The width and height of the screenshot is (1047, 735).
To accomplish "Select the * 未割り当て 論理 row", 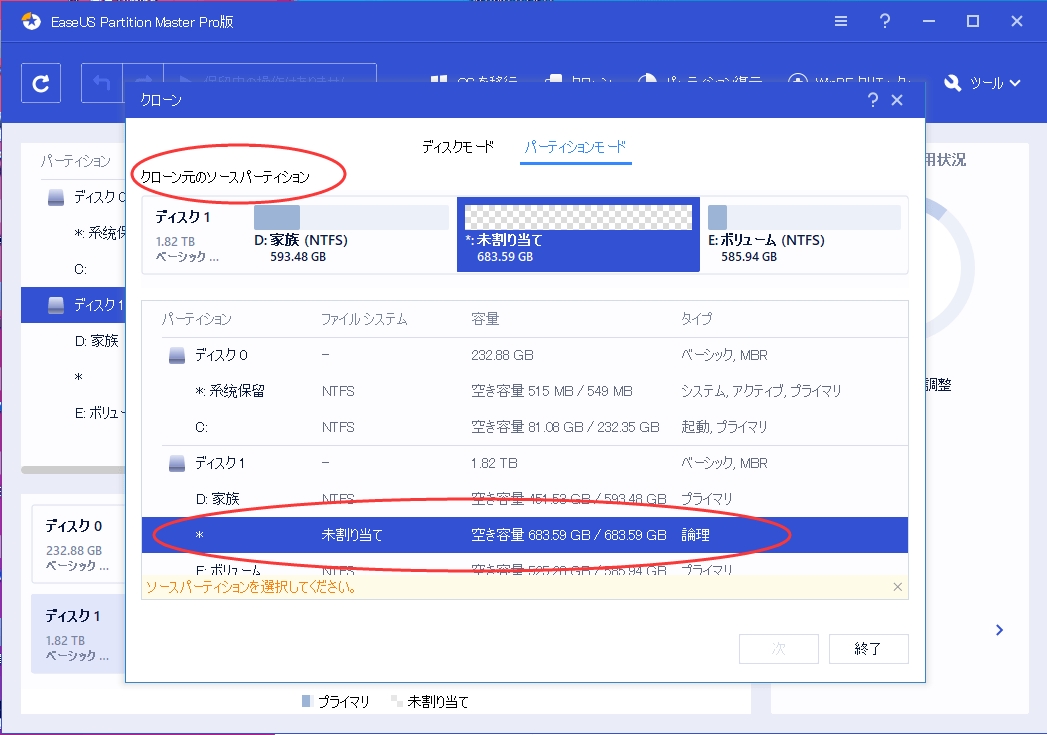I will tap(525, 535).
